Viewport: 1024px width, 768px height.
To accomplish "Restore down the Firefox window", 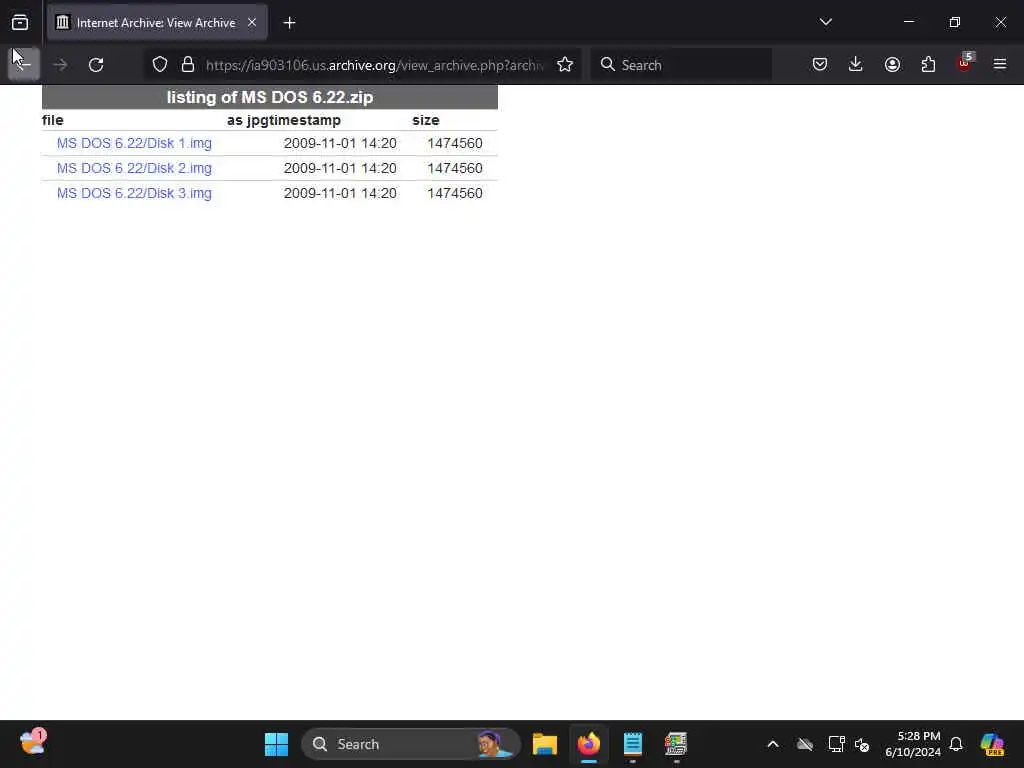I will (955, 22).
